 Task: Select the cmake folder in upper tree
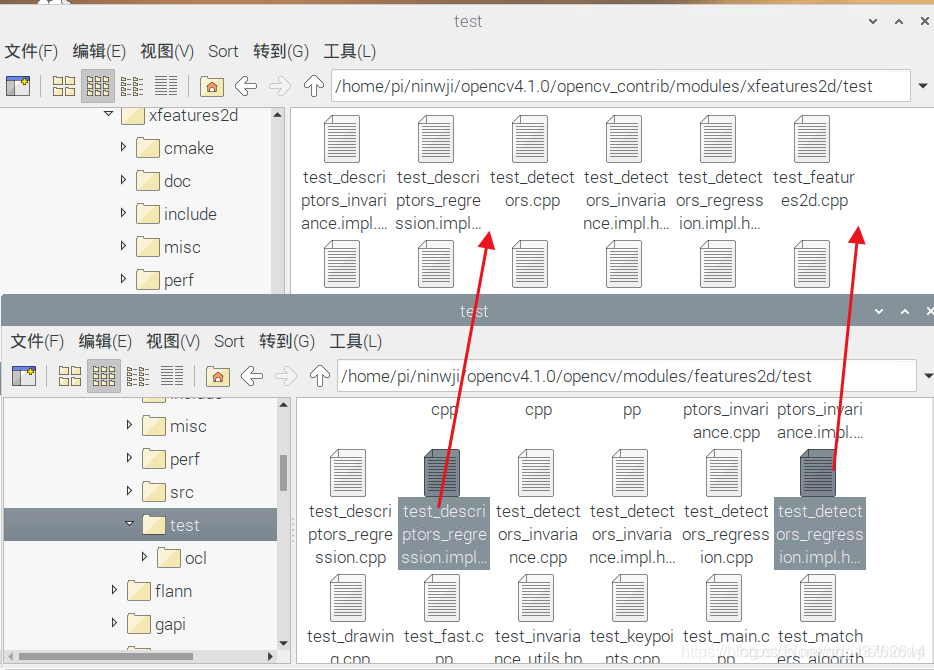[175, 148]
